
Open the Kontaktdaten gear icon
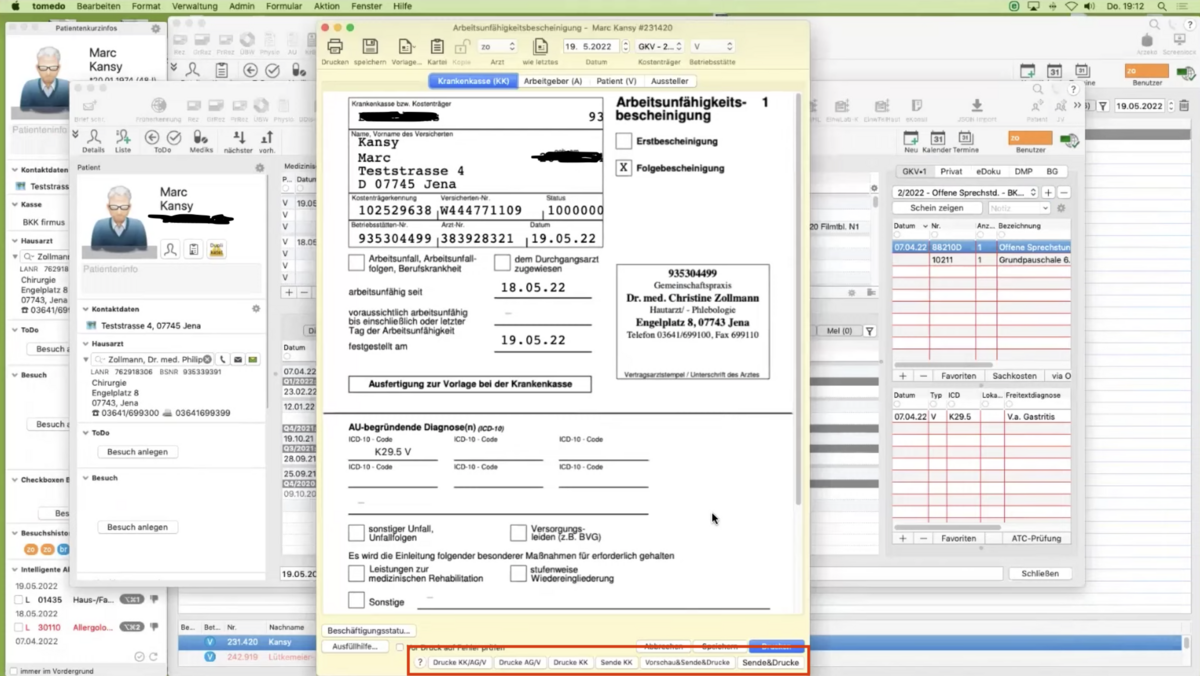click(256, 309)
